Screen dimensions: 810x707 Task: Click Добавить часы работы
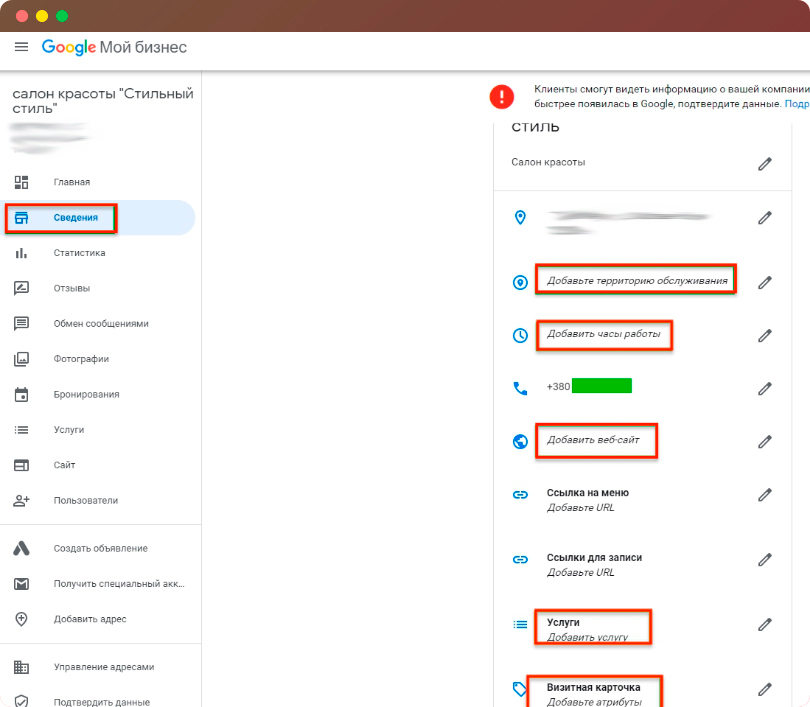coord(603,334)
